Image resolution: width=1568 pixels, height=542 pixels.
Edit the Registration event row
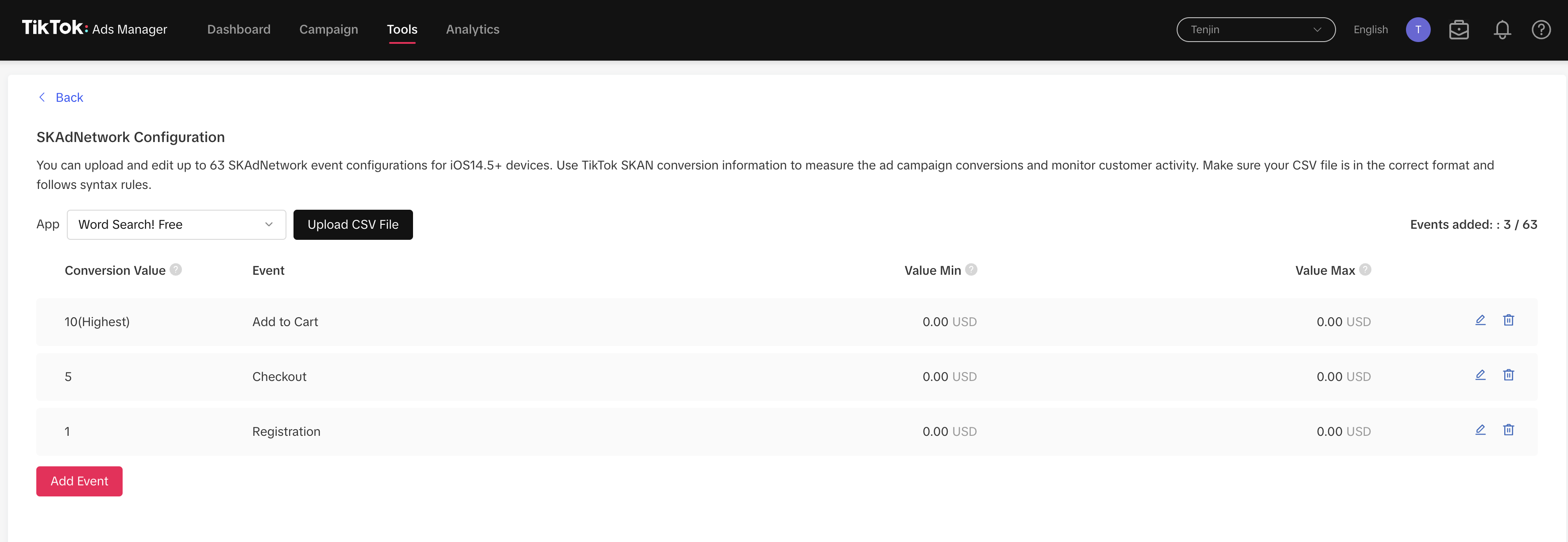tap(1480, 430)
